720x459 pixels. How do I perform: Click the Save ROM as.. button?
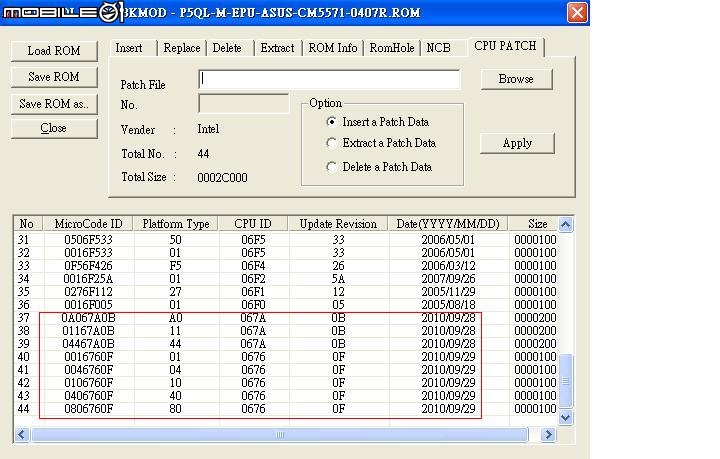(54, 104)
